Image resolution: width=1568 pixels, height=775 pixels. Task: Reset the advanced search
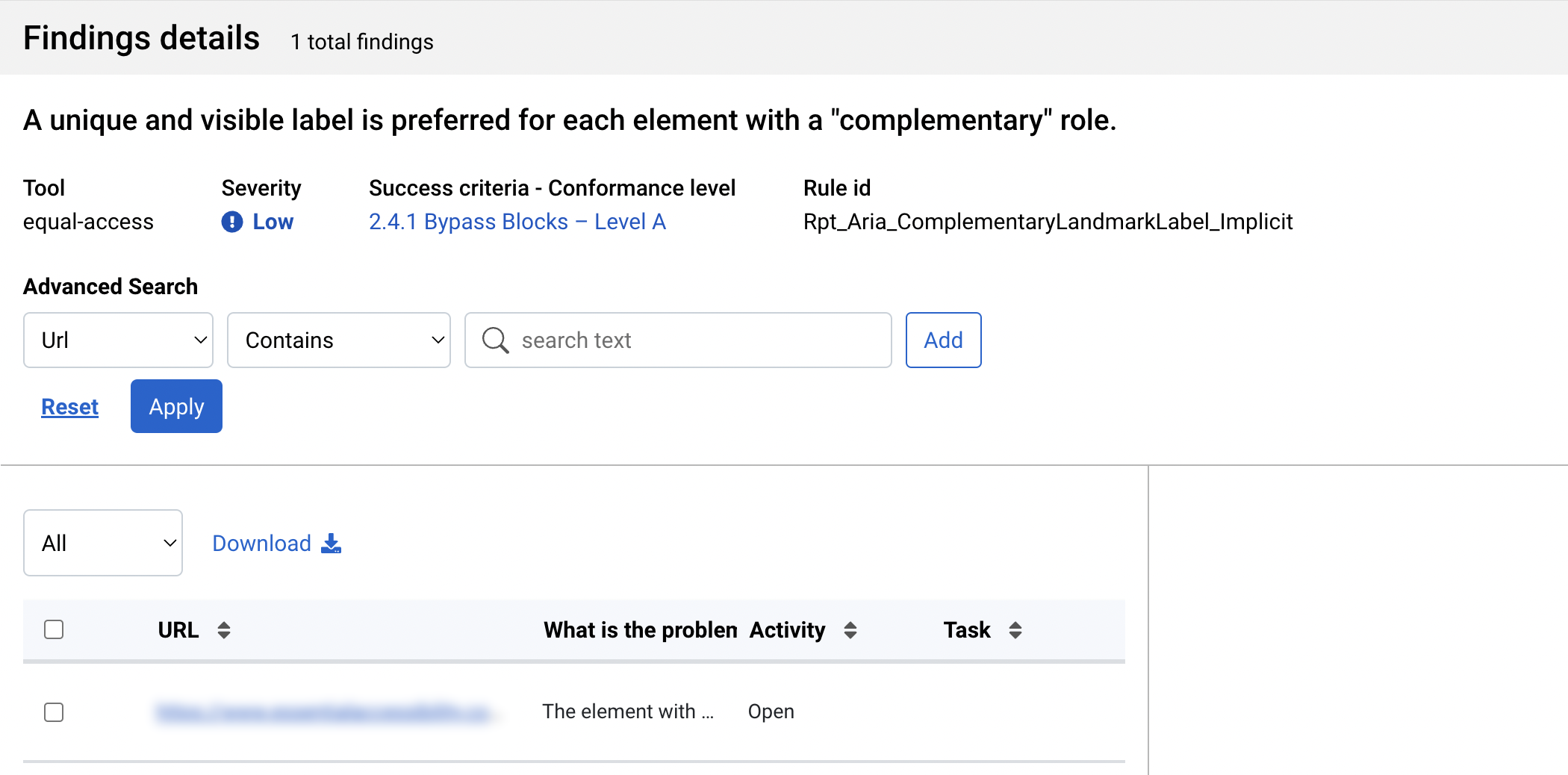[69, 407]
